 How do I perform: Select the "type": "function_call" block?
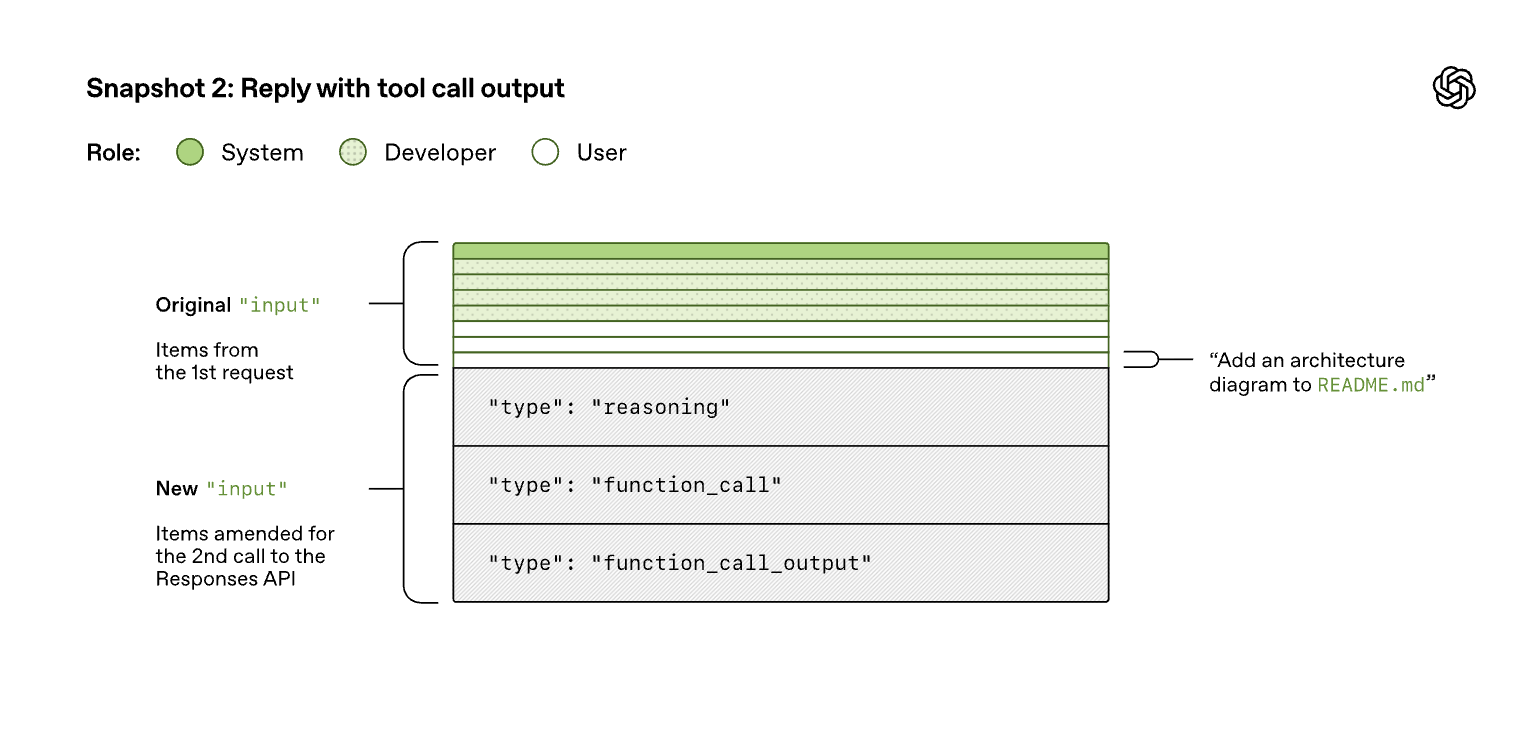[x=780, y=485]
